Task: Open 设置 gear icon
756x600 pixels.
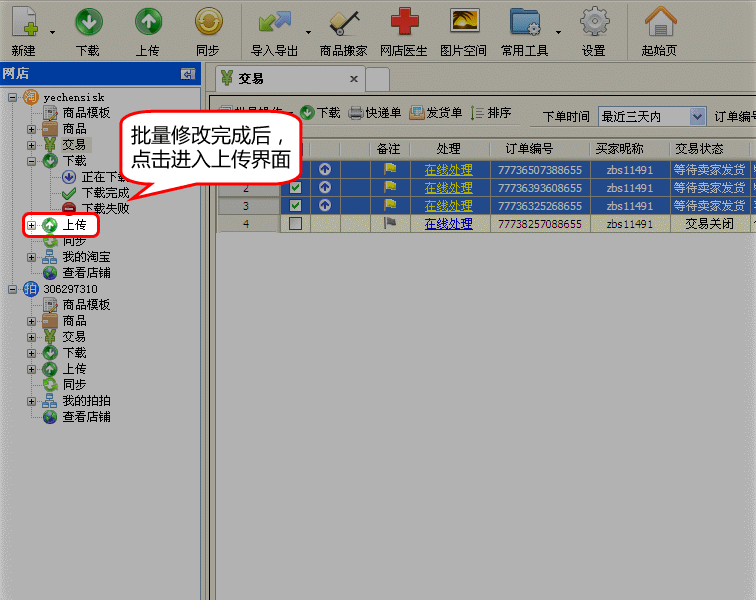Action: click(x=594, y=22)
